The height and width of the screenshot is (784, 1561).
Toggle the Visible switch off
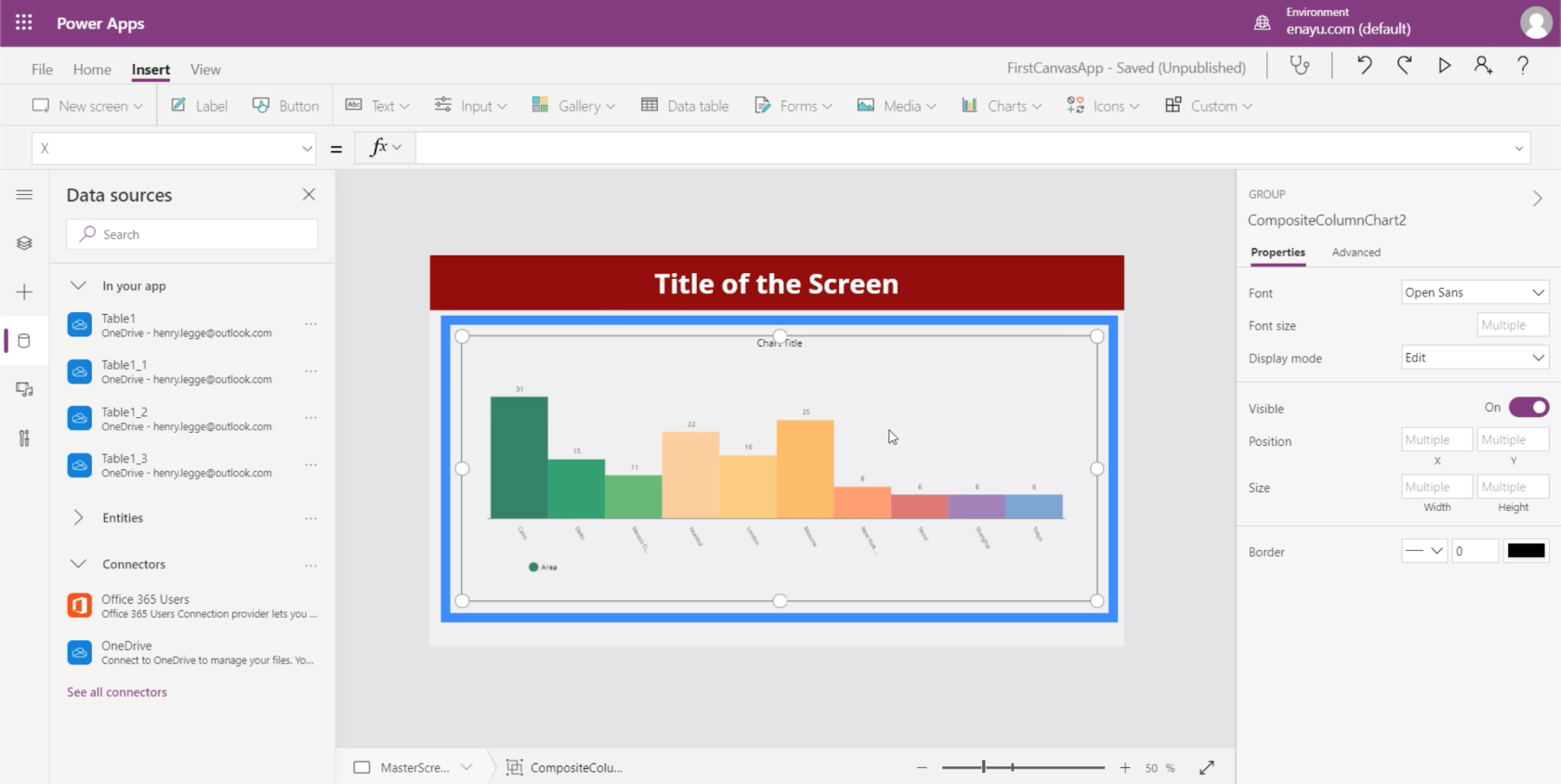1528,407
